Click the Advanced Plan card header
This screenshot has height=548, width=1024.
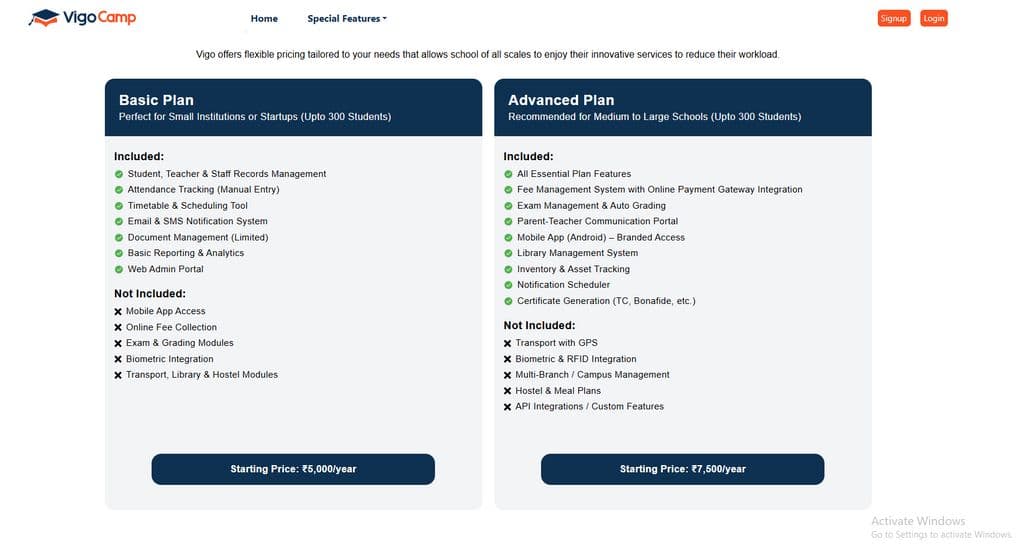[682, 107]
